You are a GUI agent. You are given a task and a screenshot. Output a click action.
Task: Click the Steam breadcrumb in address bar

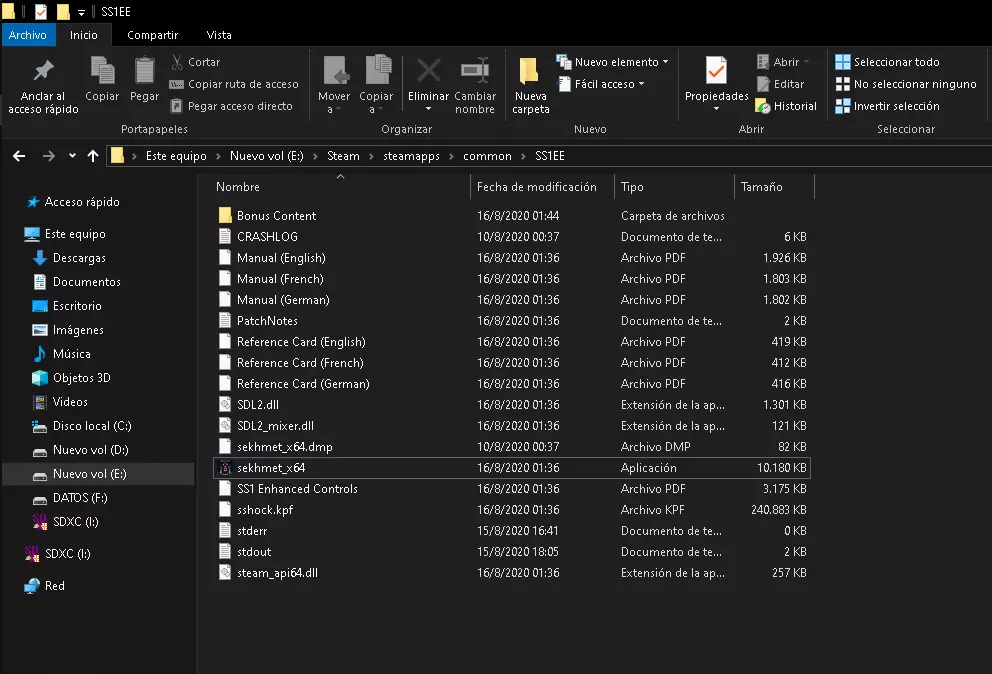click(x=343, y=156)
